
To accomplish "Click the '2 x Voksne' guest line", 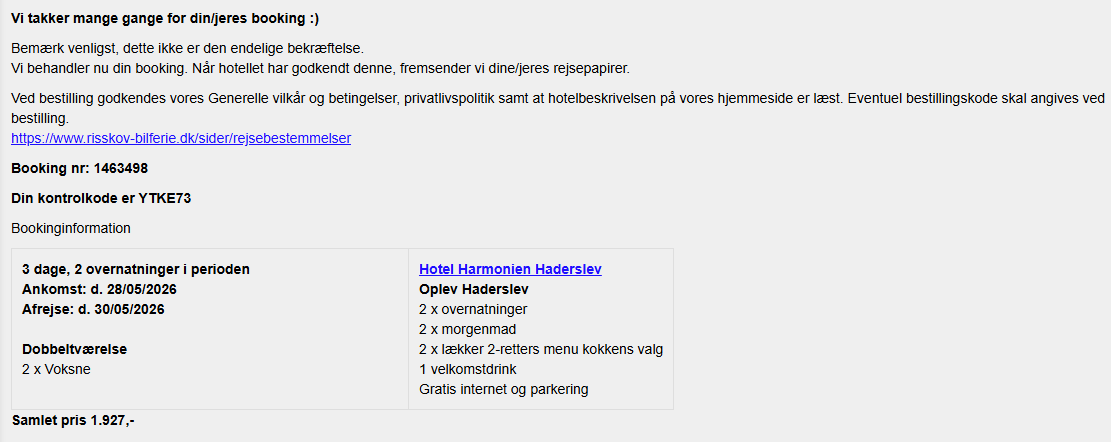I will [x=55, y=369].
